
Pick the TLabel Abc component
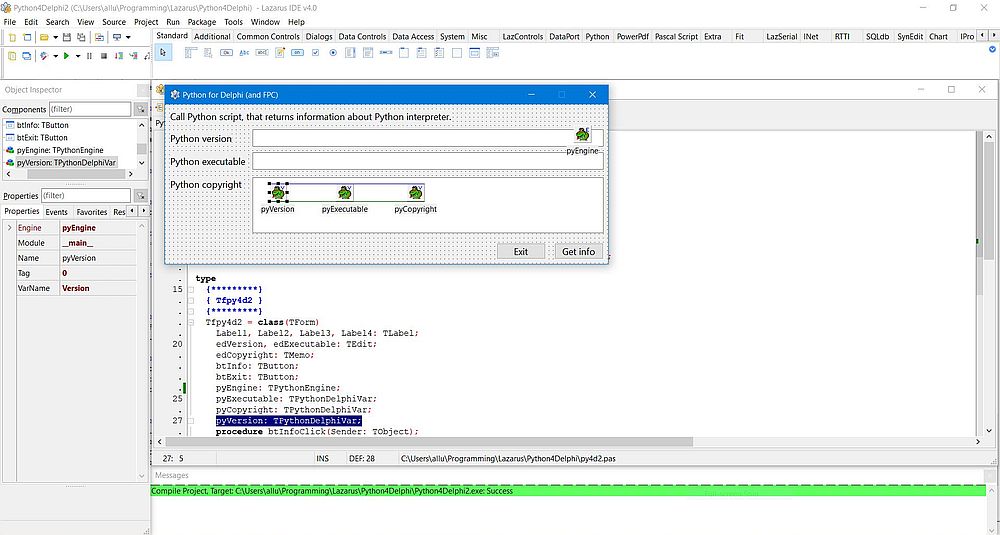[x=244, y=53]
